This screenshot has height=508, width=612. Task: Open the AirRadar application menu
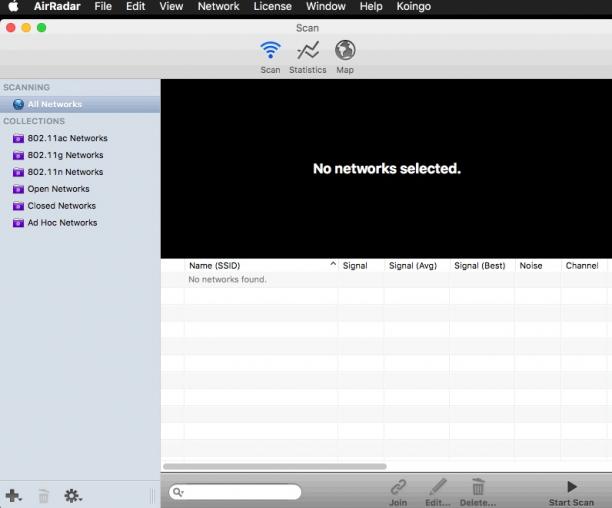pyautogui.click(x=57, y=6)
